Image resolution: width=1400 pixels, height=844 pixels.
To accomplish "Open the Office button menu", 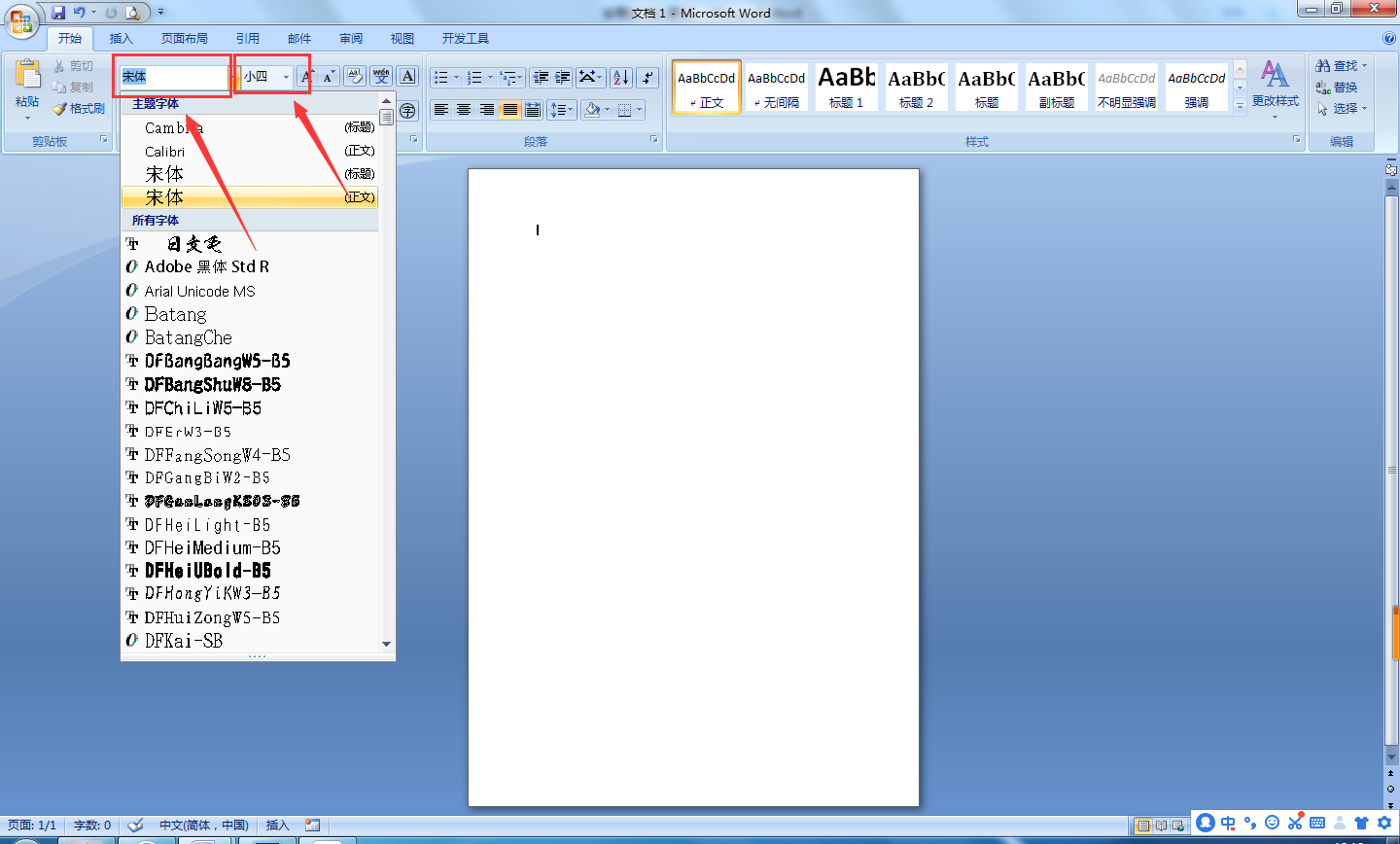I will (x=21, y=21).
